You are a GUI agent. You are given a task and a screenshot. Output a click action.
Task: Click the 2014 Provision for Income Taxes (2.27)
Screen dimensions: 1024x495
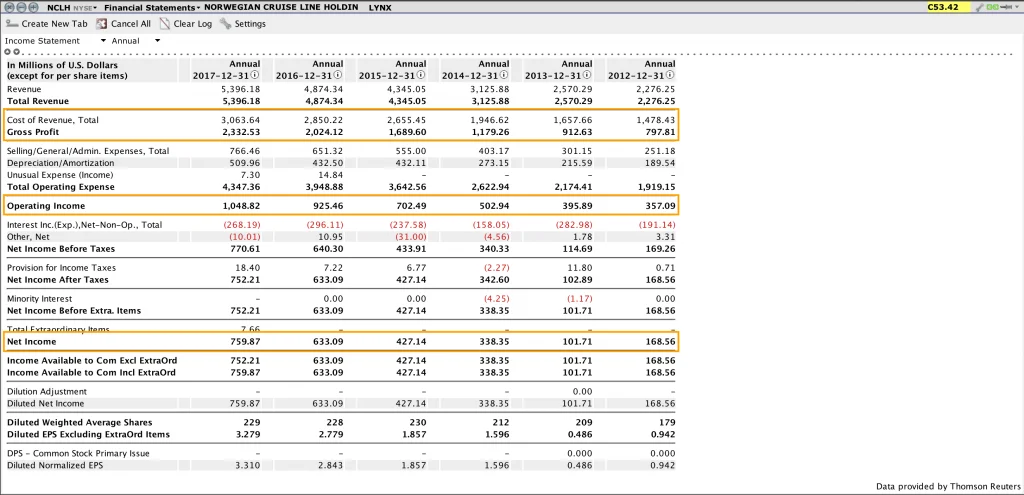497,268
